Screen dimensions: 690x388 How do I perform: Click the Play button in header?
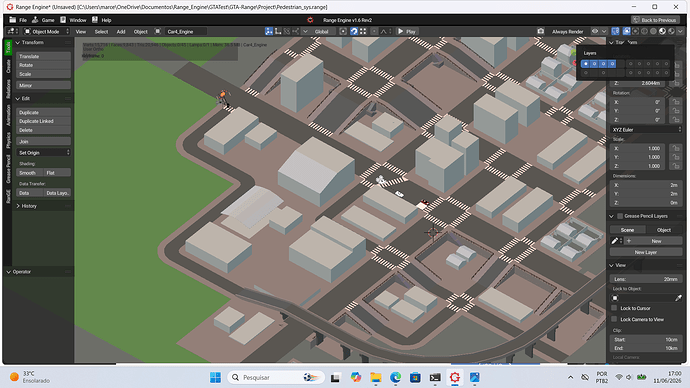click(407, 31)
